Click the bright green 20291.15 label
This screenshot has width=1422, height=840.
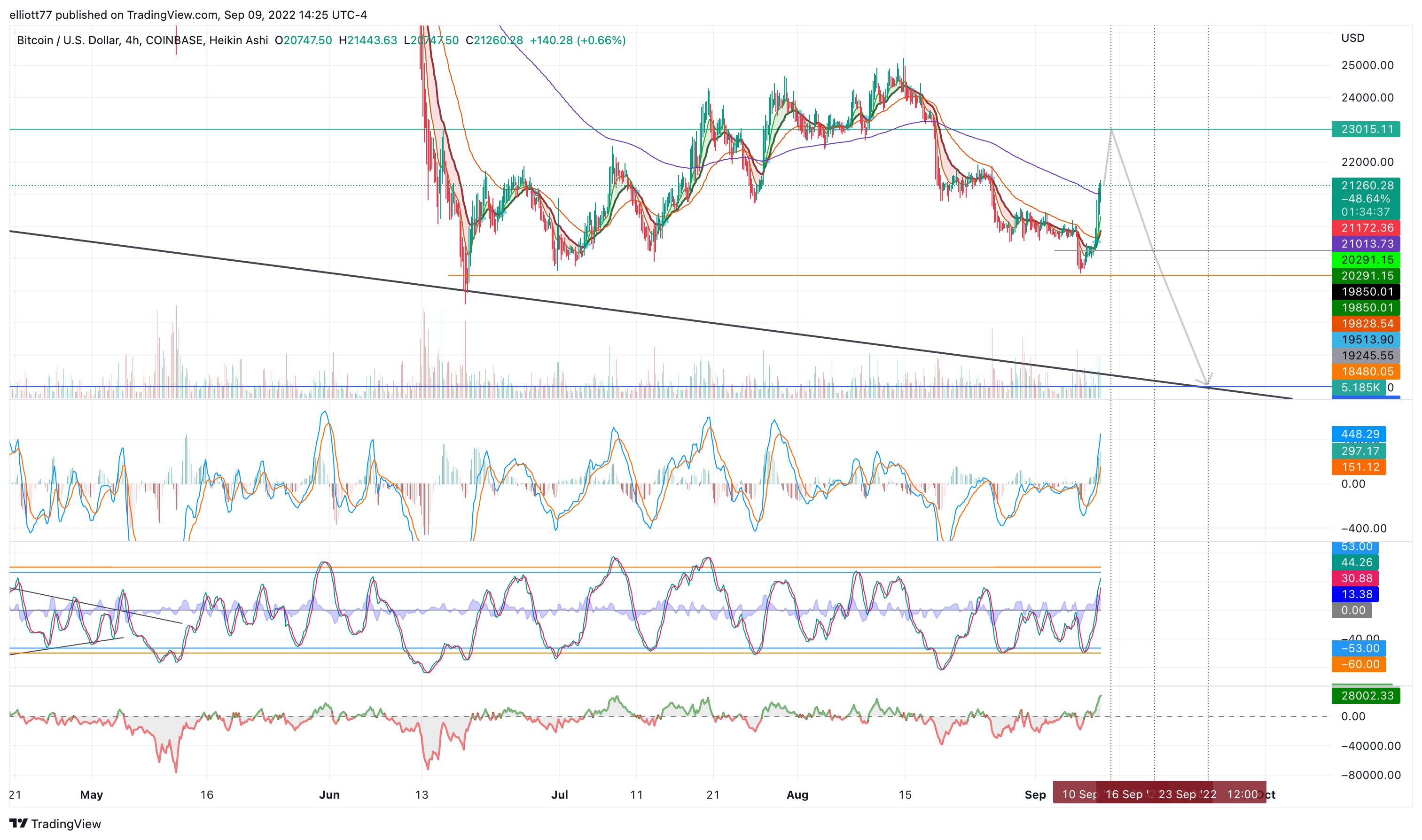[x=1366, y=260]
